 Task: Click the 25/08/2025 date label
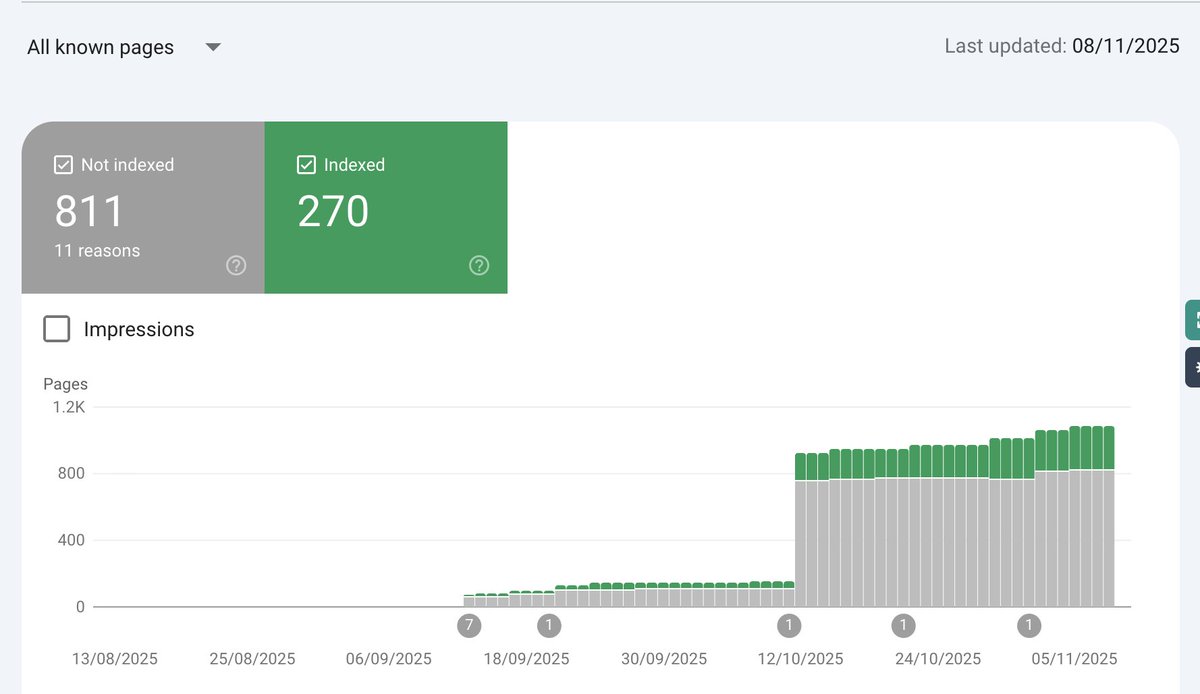252,659
